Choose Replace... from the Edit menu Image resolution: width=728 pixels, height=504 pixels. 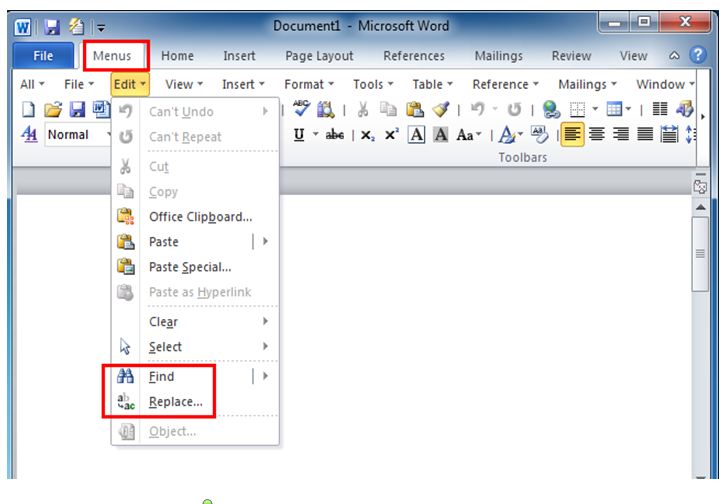point(176,402)
